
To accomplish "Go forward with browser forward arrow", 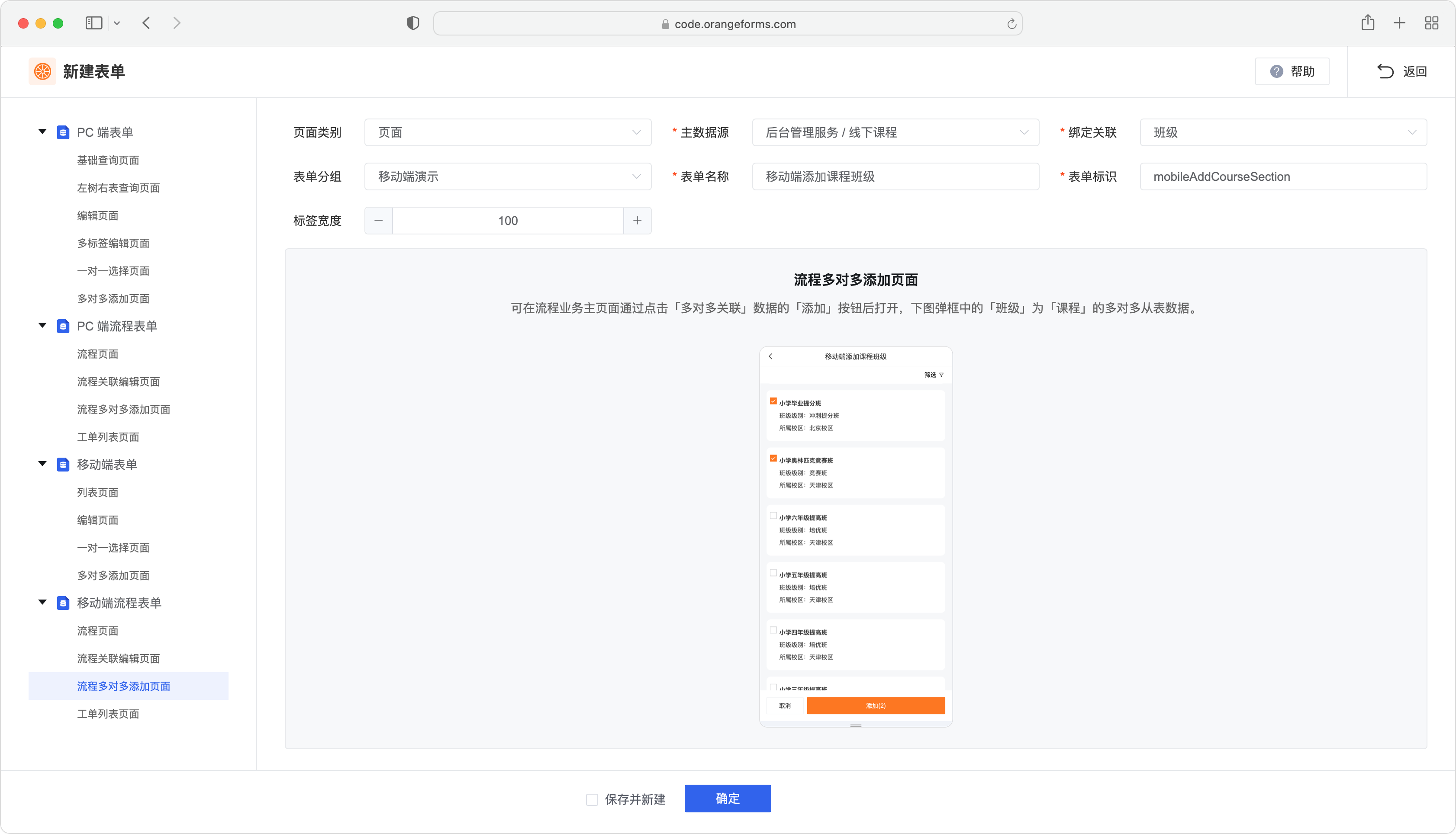I will 177,23.
